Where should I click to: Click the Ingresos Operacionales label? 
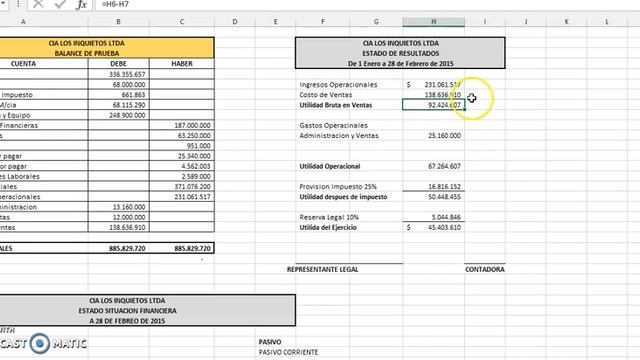click(x=338, y=84)
